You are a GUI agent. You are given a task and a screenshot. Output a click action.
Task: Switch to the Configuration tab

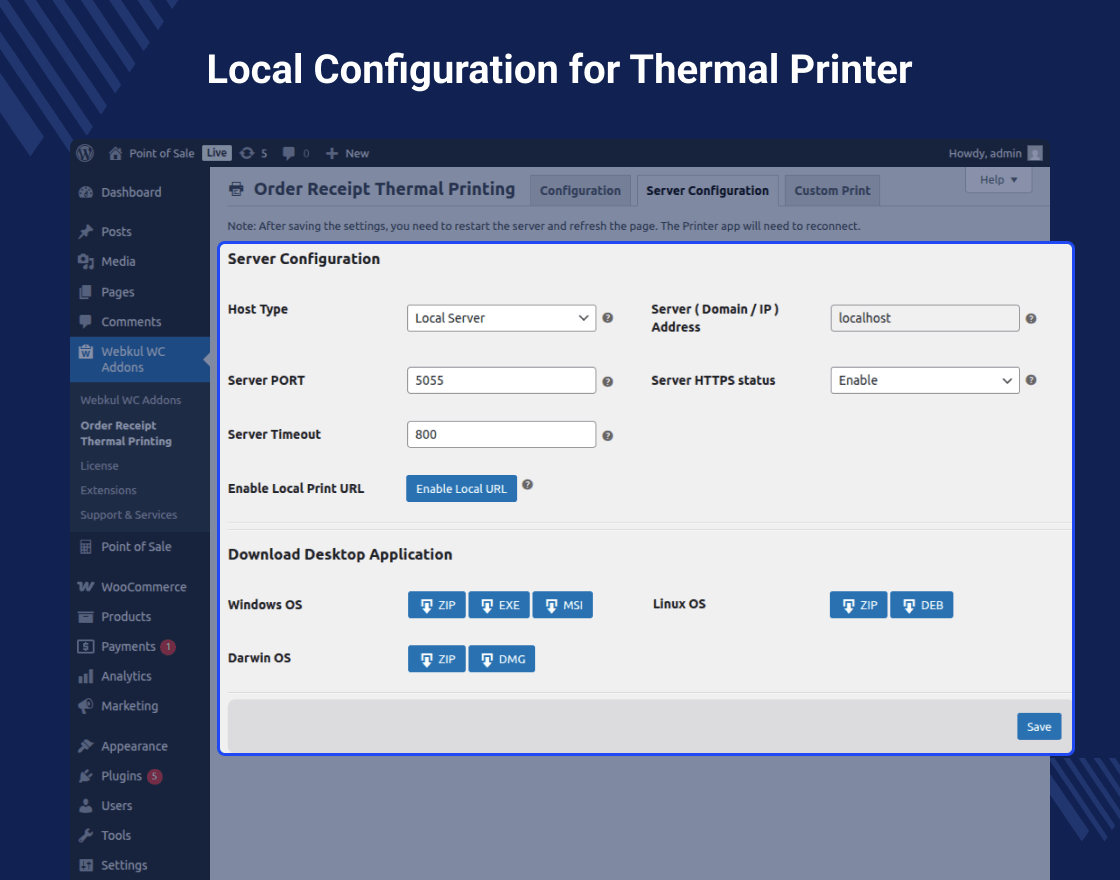[x=580, y=190]
